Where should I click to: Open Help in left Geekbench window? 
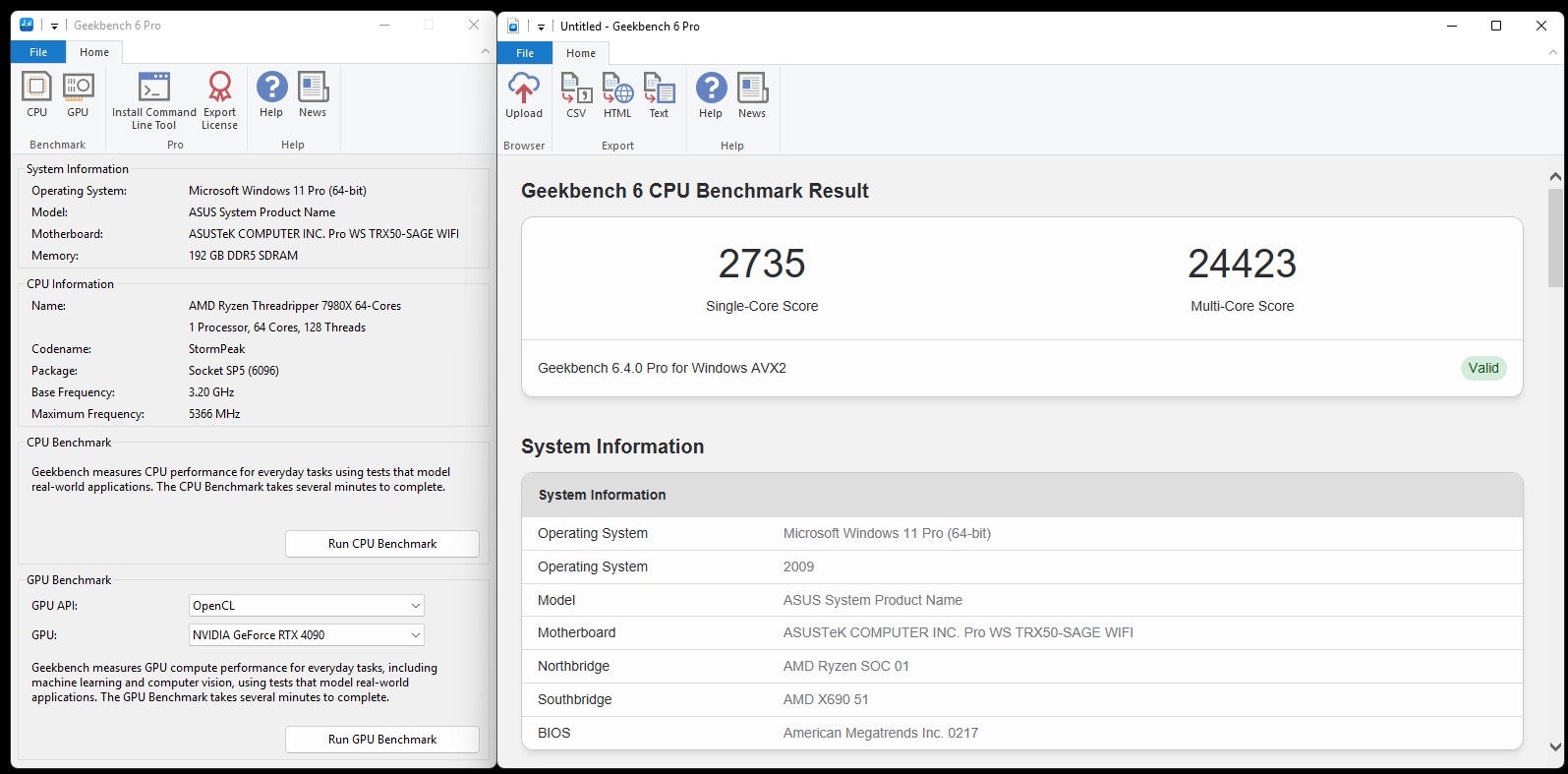(271, 95)
